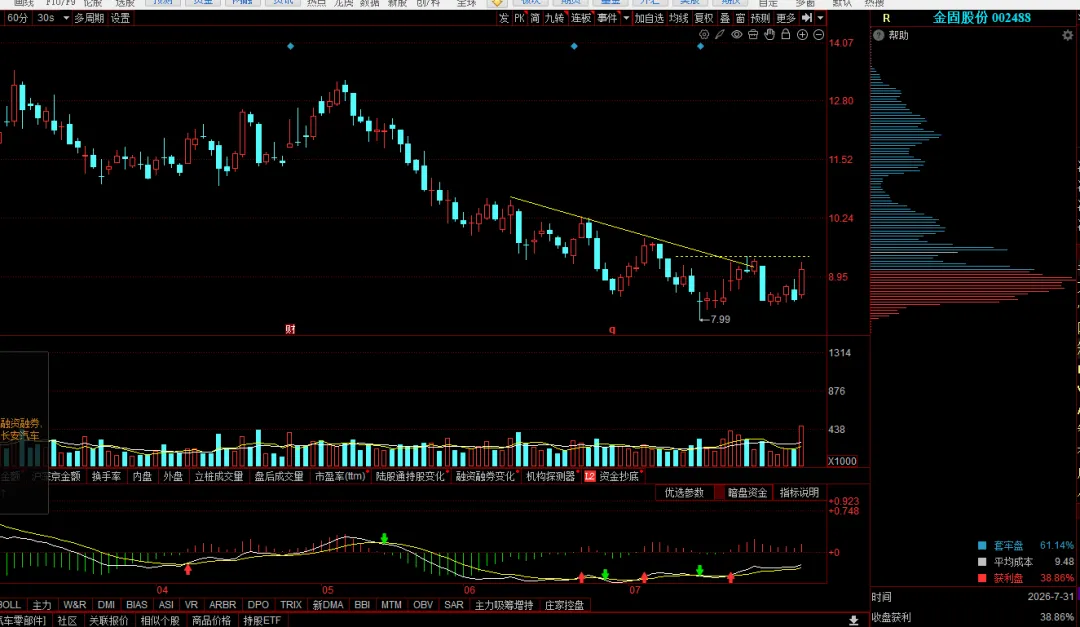Screen dimensions: 1080x627
Task: Open the 陆股通持股变化 tab
Action: click(410, 476)
